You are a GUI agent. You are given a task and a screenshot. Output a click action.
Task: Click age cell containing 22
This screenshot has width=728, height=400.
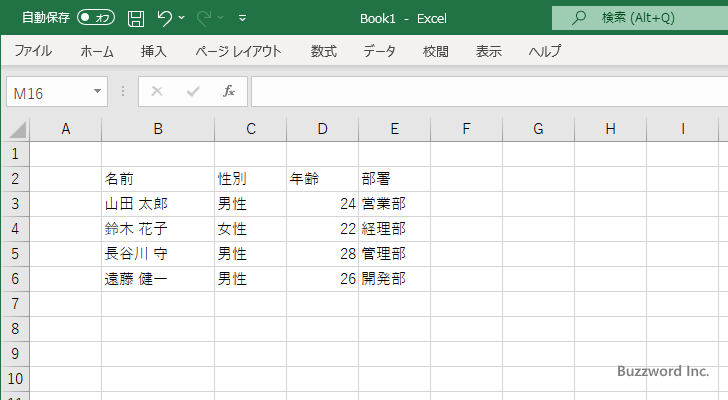click(x=322, y=229)
